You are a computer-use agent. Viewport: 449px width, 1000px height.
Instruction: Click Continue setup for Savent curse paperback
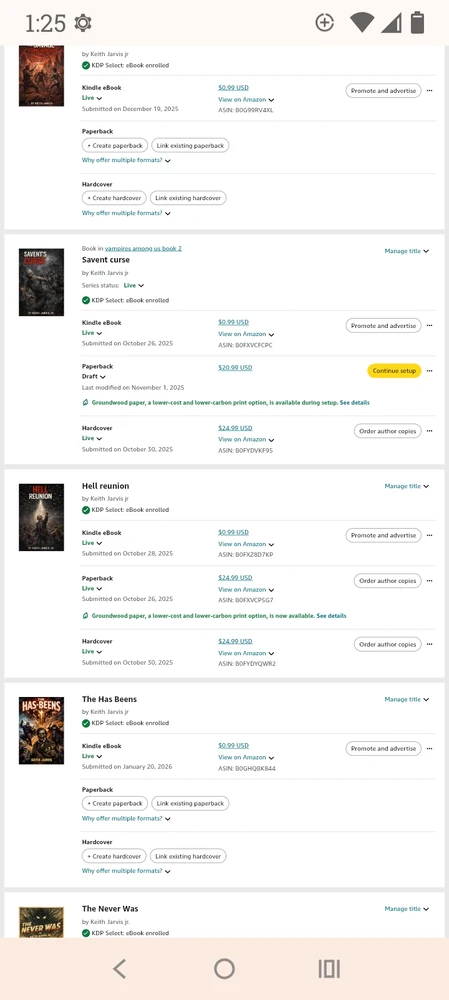tap(394, 371)
